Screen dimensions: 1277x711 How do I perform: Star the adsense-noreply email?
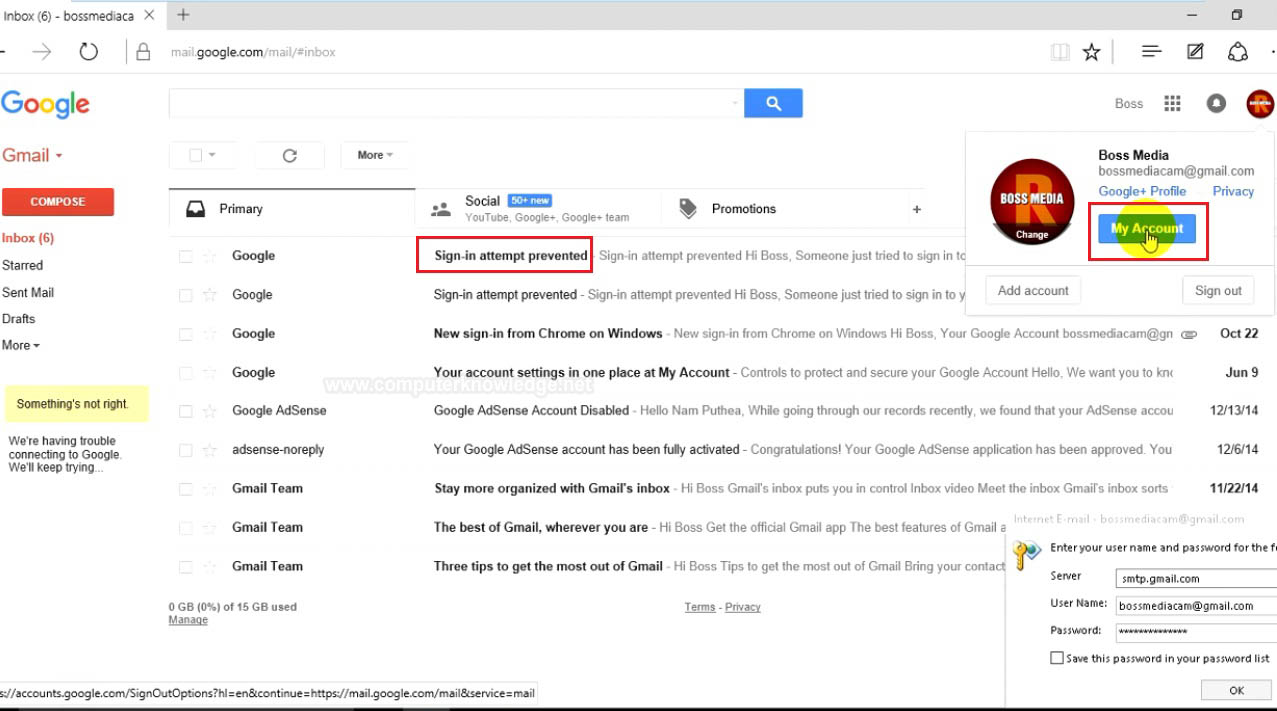point(210,450)
